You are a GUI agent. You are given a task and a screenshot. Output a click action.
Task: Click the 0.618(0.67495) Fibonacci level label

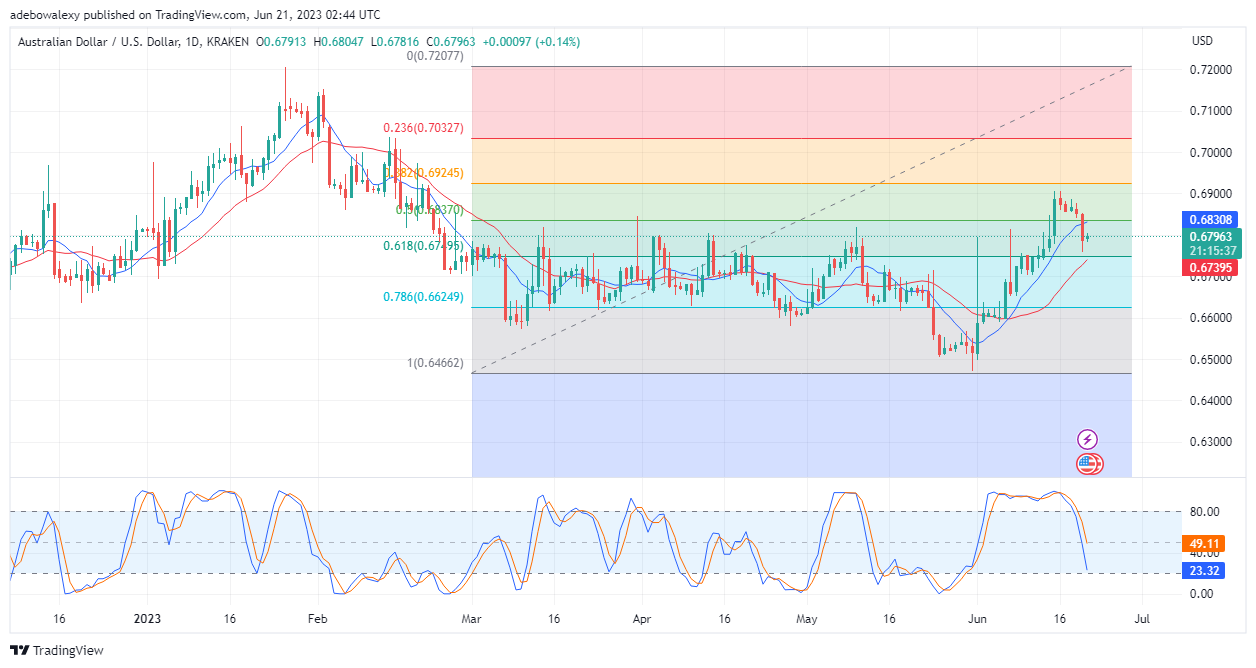425,246
